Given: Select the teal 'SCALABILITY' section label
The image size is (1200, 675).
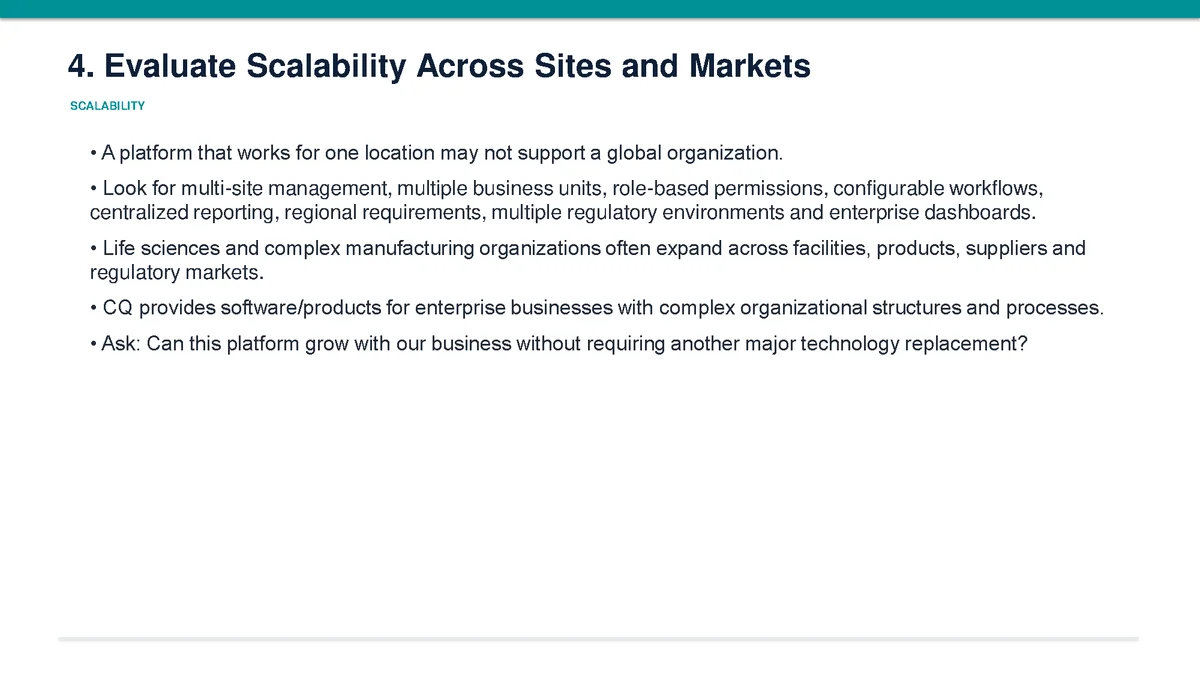Looking at the screenshot, I should tap(107, 106).
